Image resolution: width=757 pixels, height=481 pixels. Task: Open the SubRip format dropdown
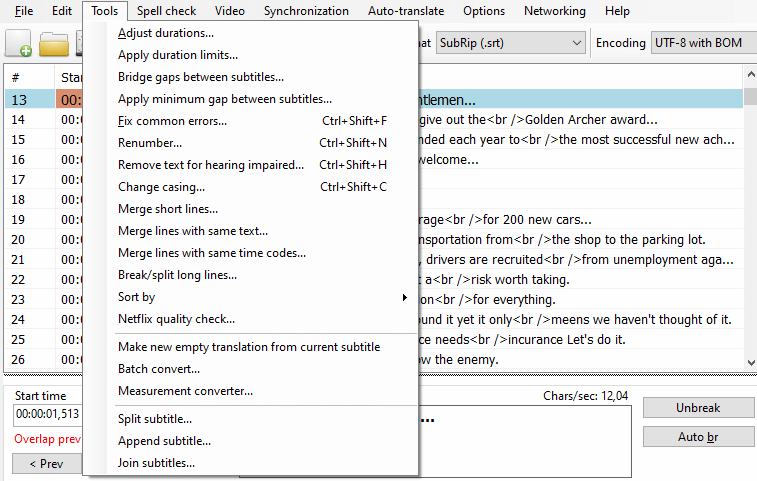click(x=511, y=43)
